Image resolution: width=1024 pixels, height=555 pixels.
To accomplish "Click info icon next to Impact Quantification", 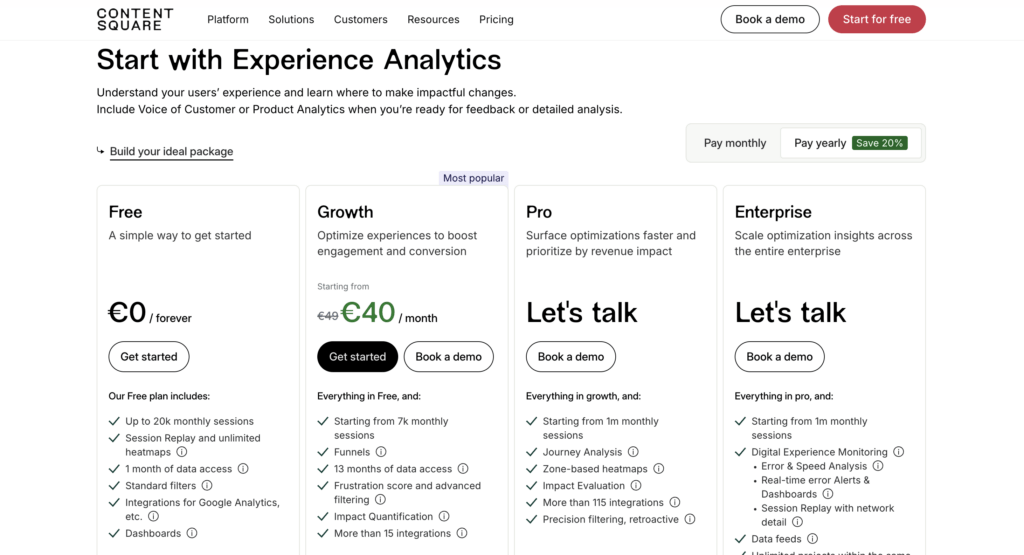I will click(444, 516).
